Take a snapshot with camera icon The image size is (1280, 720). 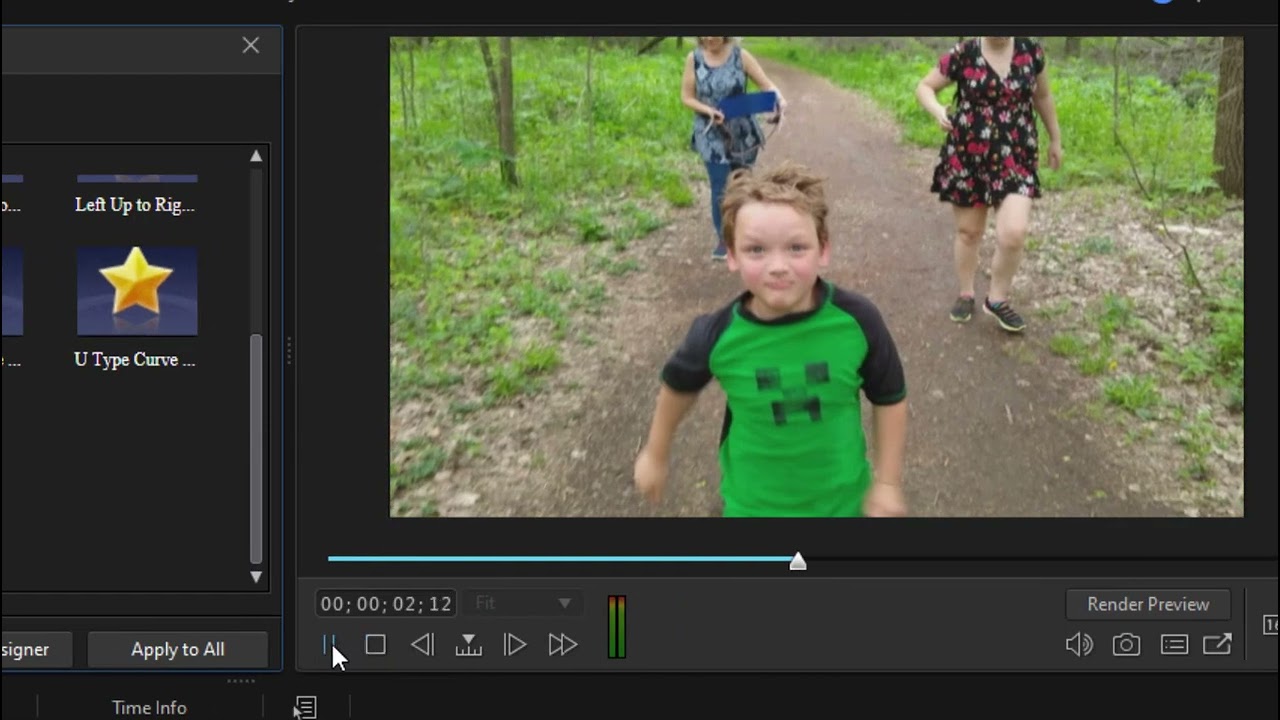tap(1126, 645)
